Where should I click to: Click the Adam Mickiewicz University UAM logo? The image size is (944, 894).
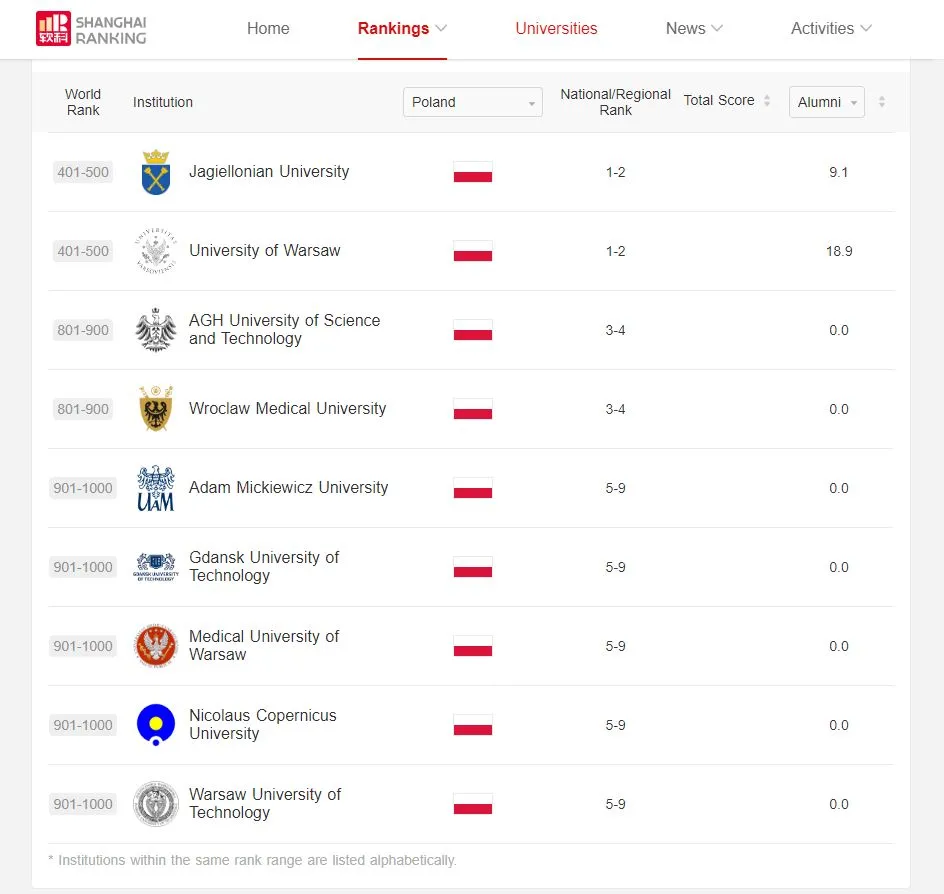pos(156,488)
